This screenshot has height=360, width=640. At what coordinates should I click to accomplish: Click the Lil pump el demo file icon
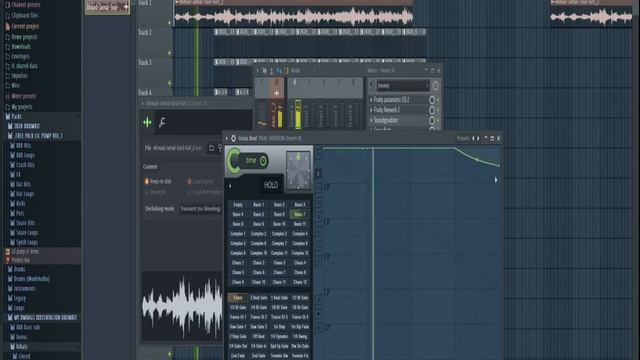click(x=7, y=251)
